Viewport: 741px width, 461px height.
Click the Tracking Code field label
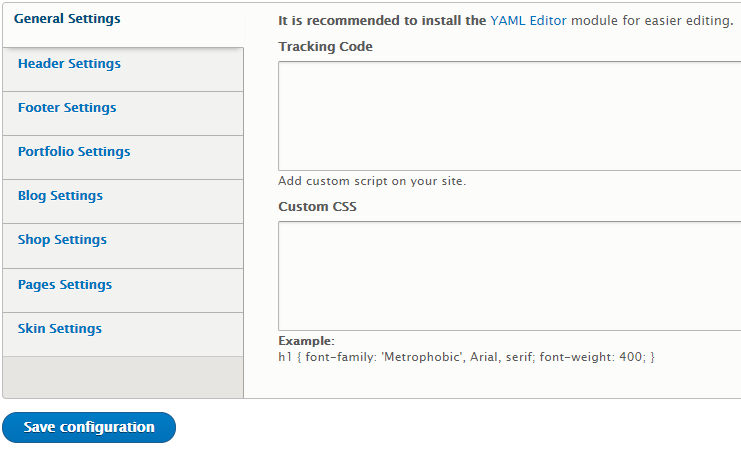[326, 47]
